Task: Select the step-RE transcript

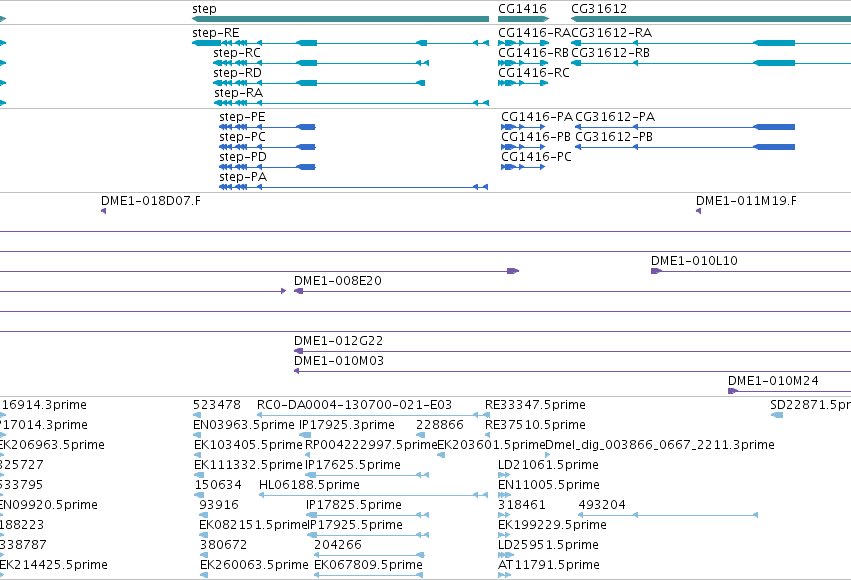Action: [340, 43]
